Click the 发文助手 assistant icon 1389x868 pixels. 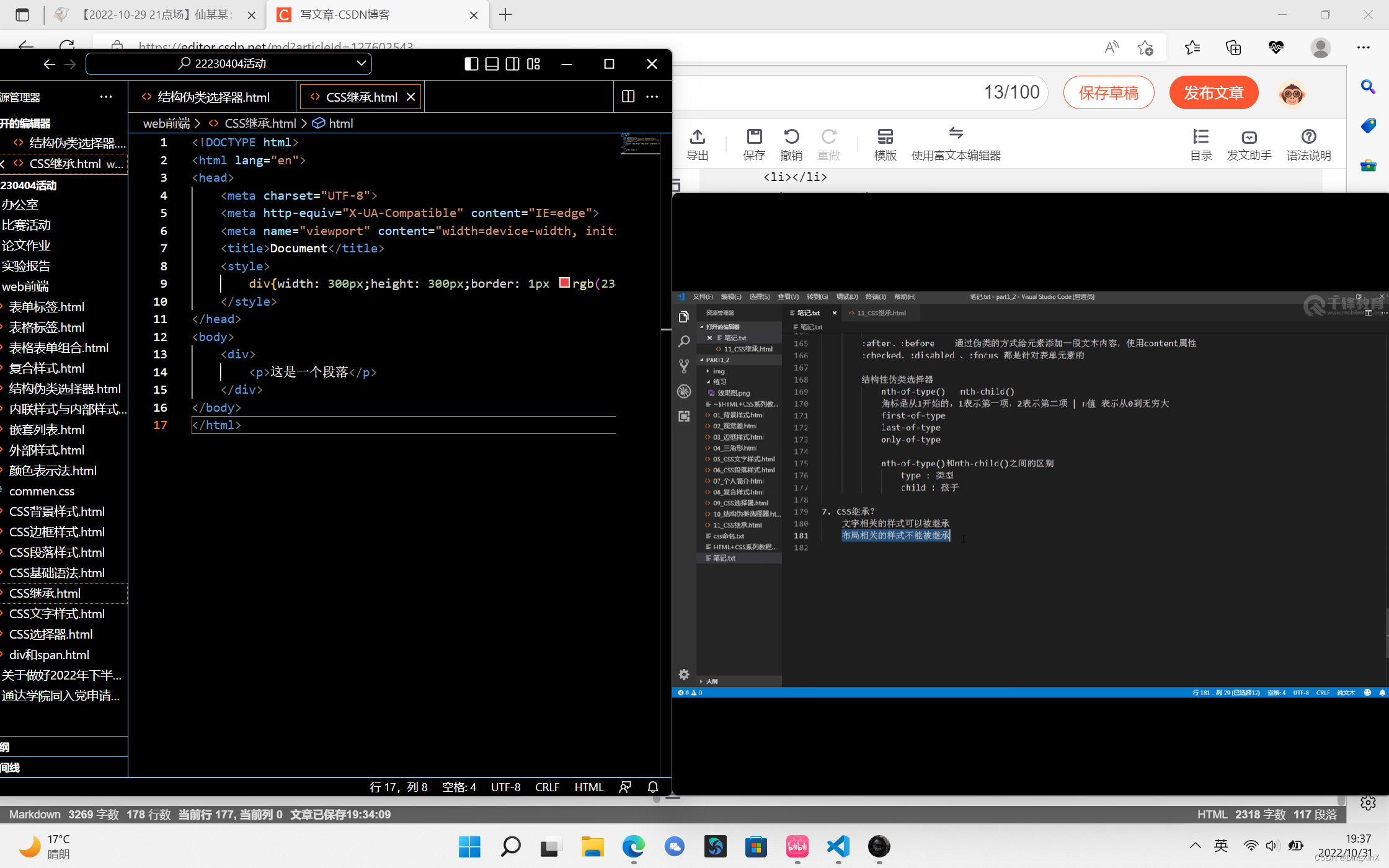1249,143
